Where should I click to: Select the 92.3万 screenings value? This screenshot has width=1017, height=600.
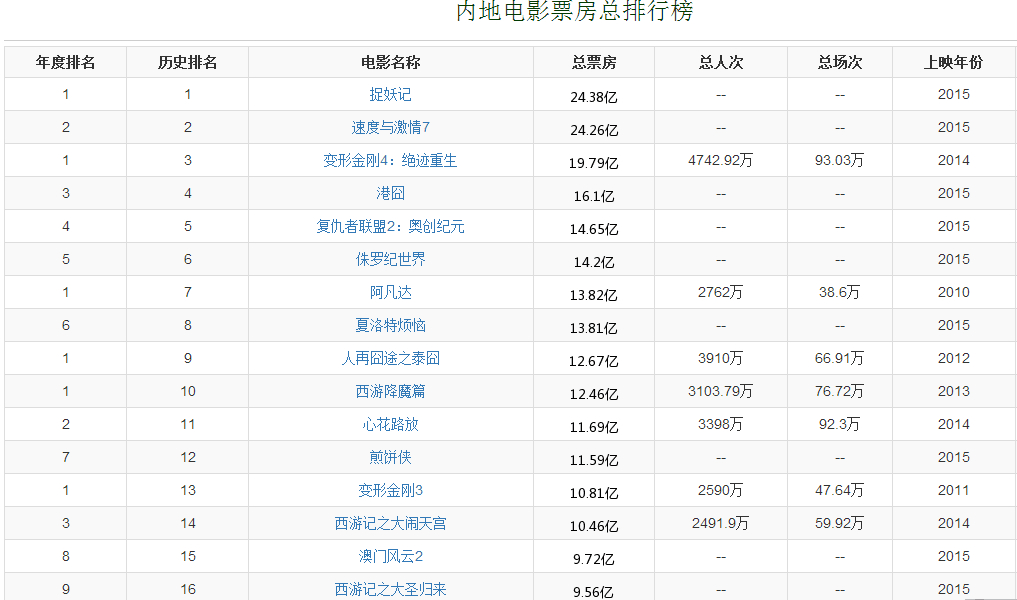(840, 424)
